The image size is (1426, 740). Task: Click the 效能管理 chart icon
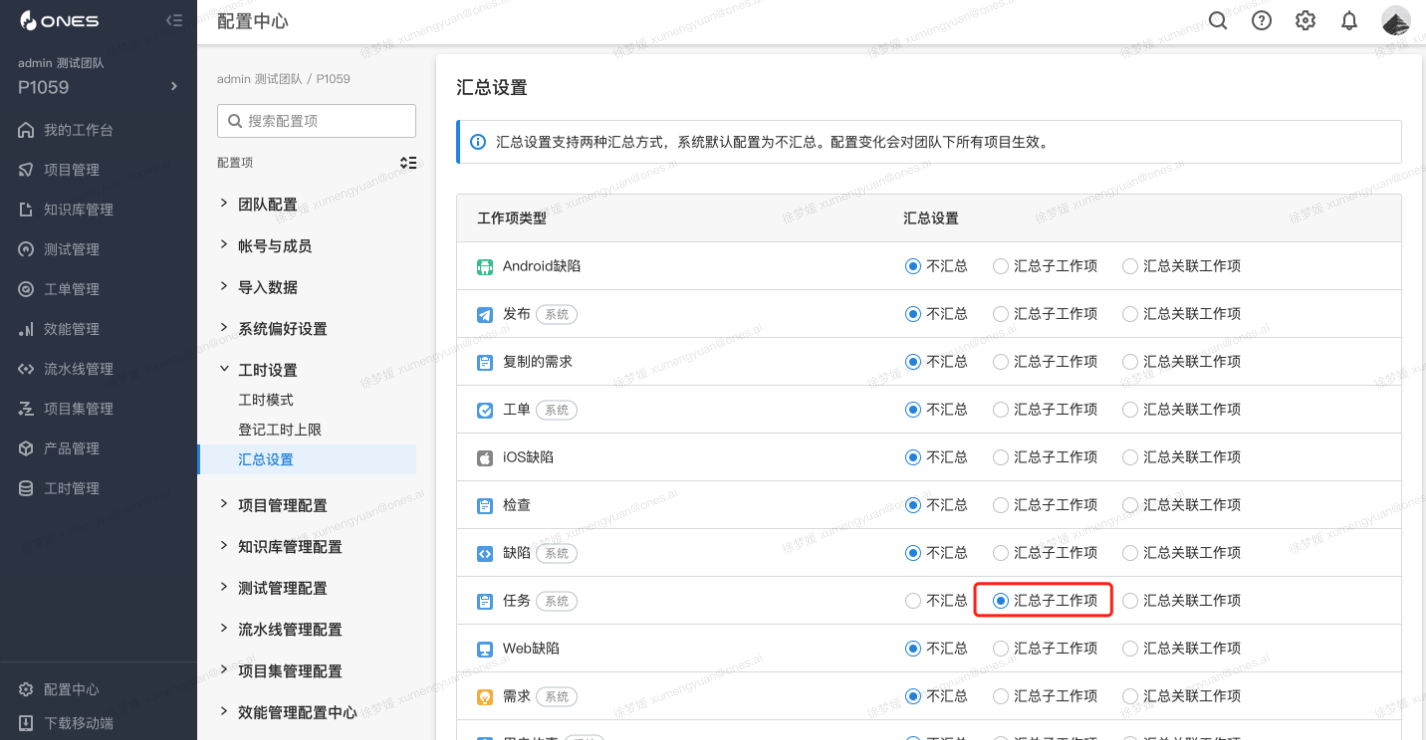pos(26,329)
